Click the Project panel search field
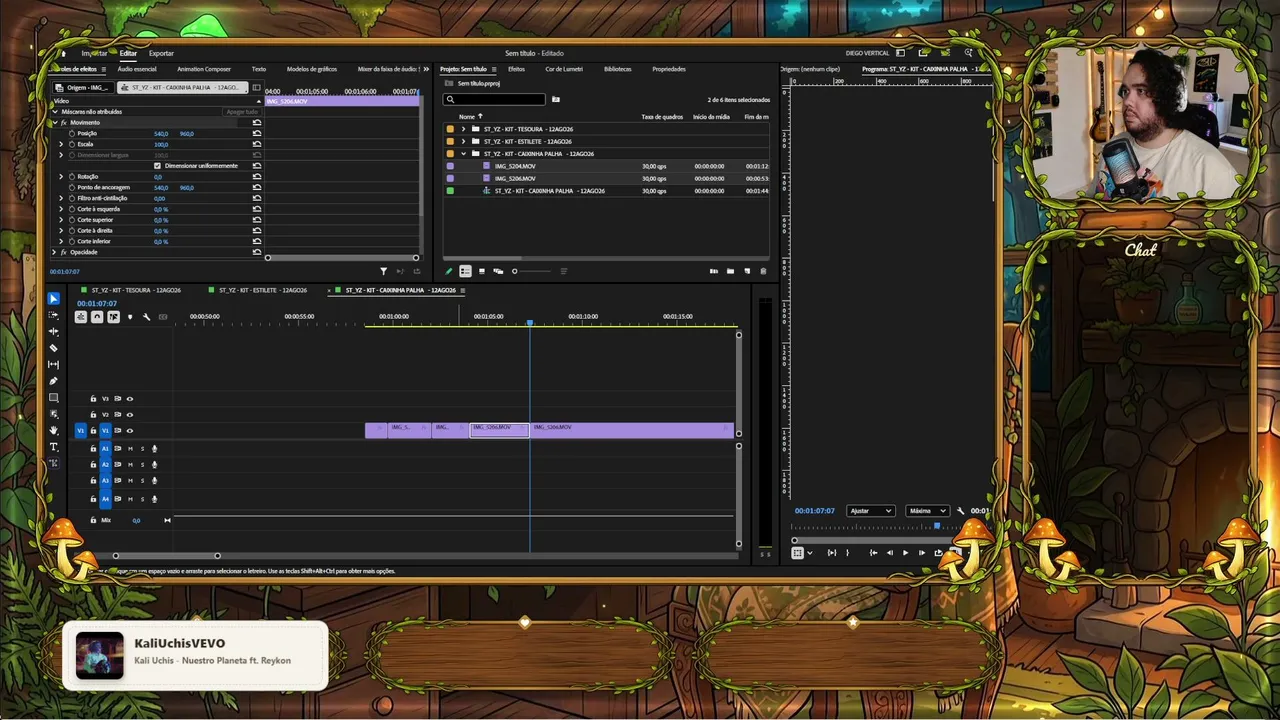This screenshot has height=720, width=1280. (x=495, y=99)
